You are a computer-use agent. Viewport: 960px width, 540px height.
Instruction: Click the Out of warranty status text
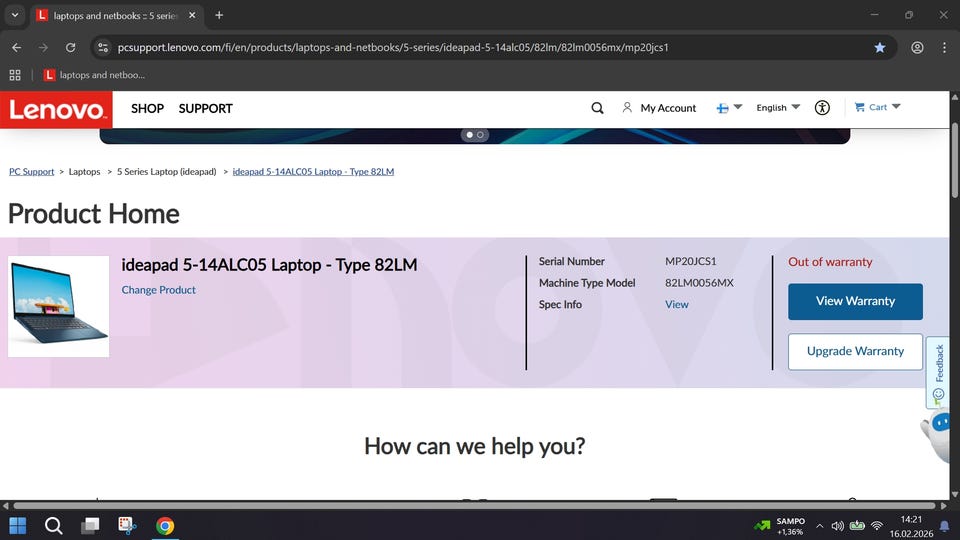(x=830, y=262)
